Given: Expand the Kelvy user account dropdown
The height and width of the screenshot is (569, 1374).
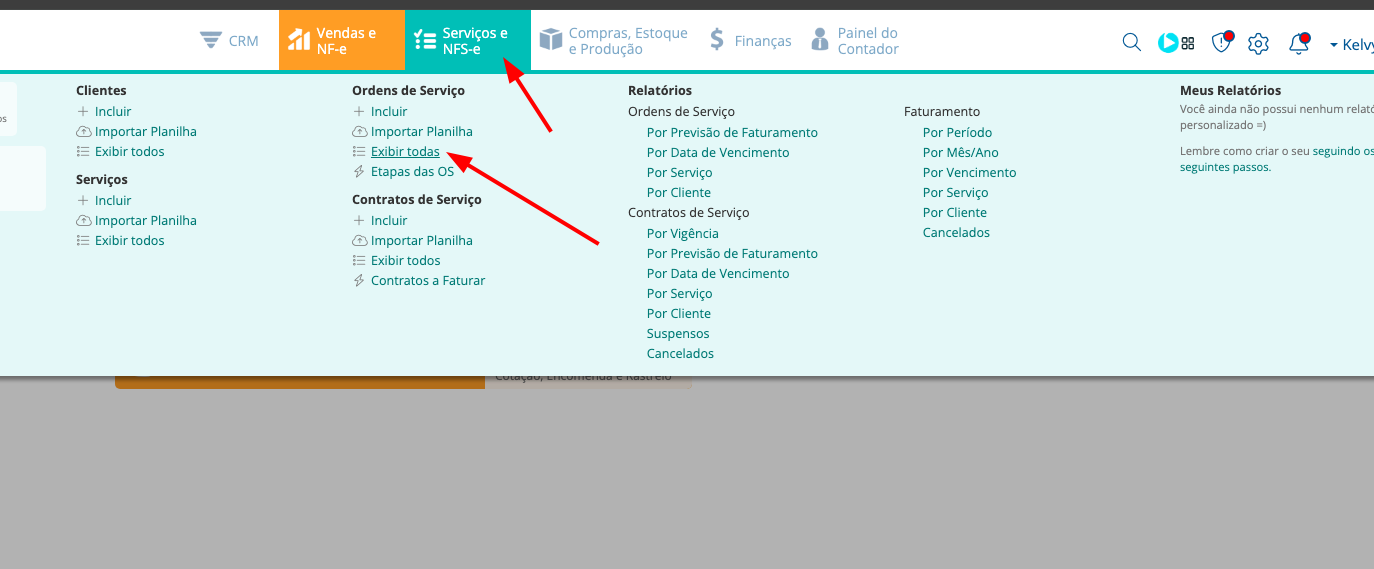Looking at the screenshot, I should pos(1350,45).
